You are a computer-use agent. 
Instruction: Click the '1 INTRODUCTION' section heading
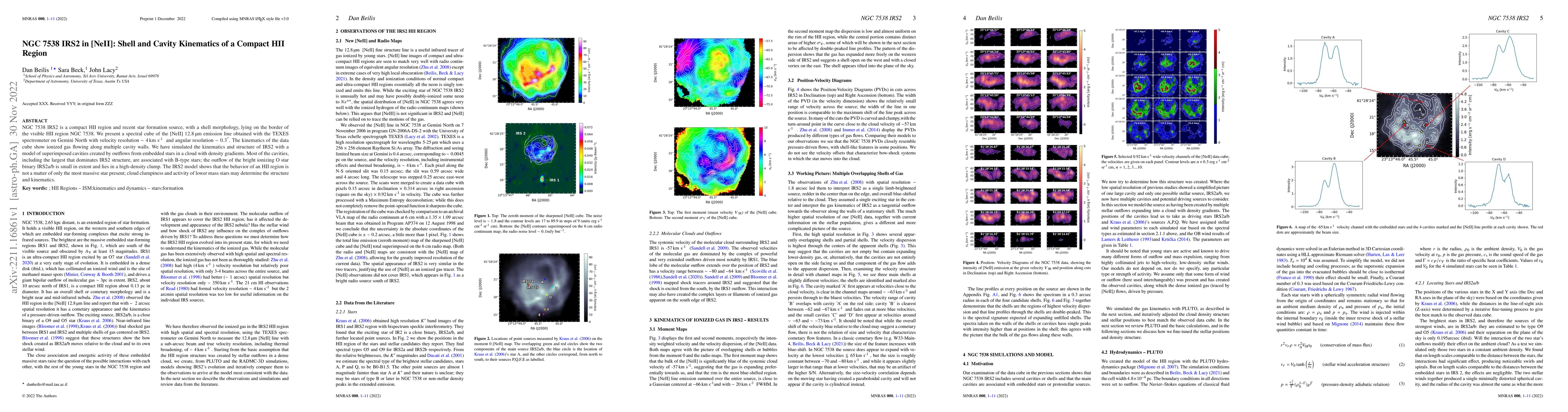[43, 214]
